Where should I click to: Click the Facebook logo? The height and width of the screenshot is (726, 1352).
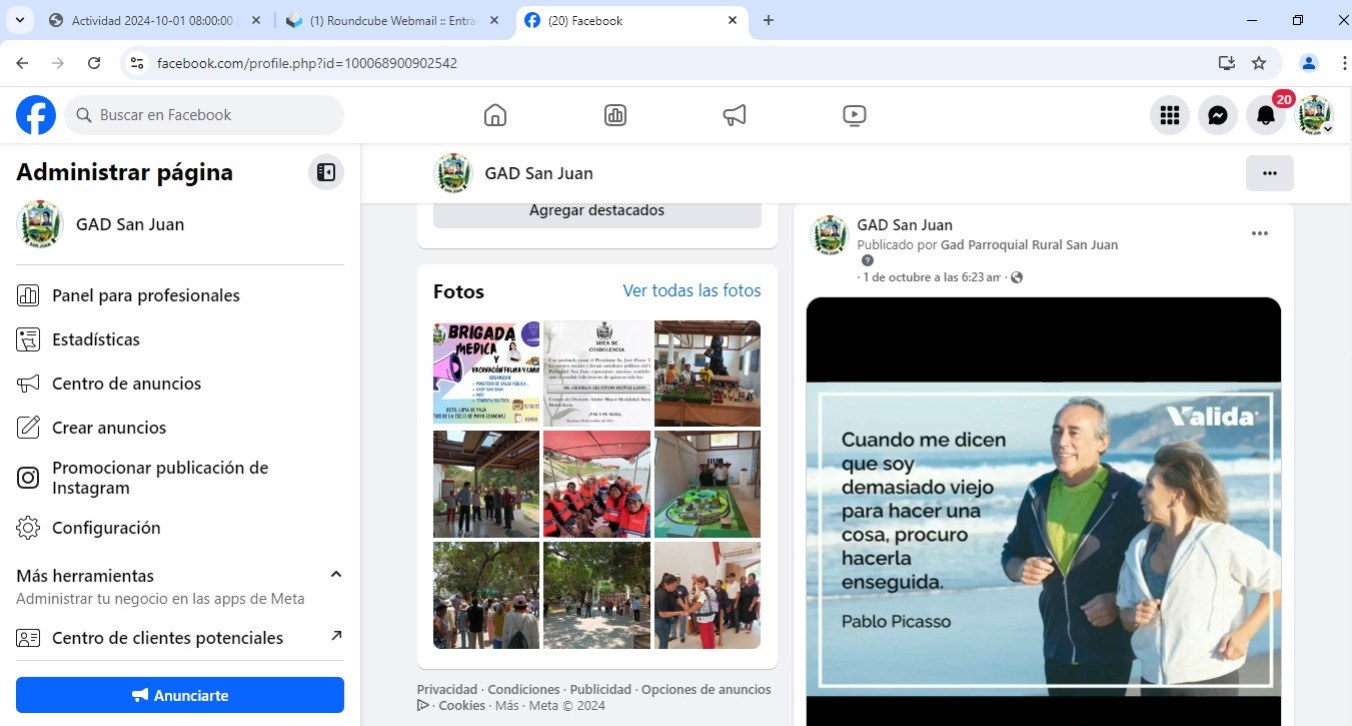coord(36,115)
